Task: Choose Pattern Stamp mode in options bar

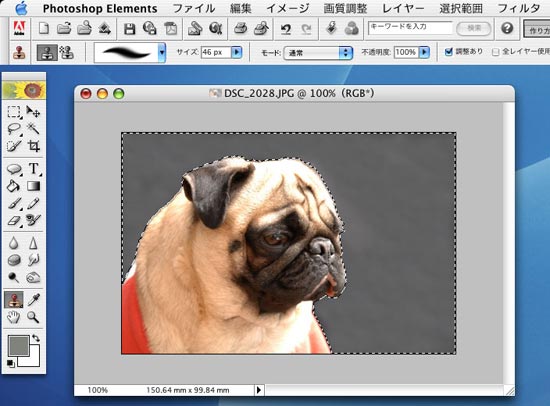Action: click(x=66, y=53)
